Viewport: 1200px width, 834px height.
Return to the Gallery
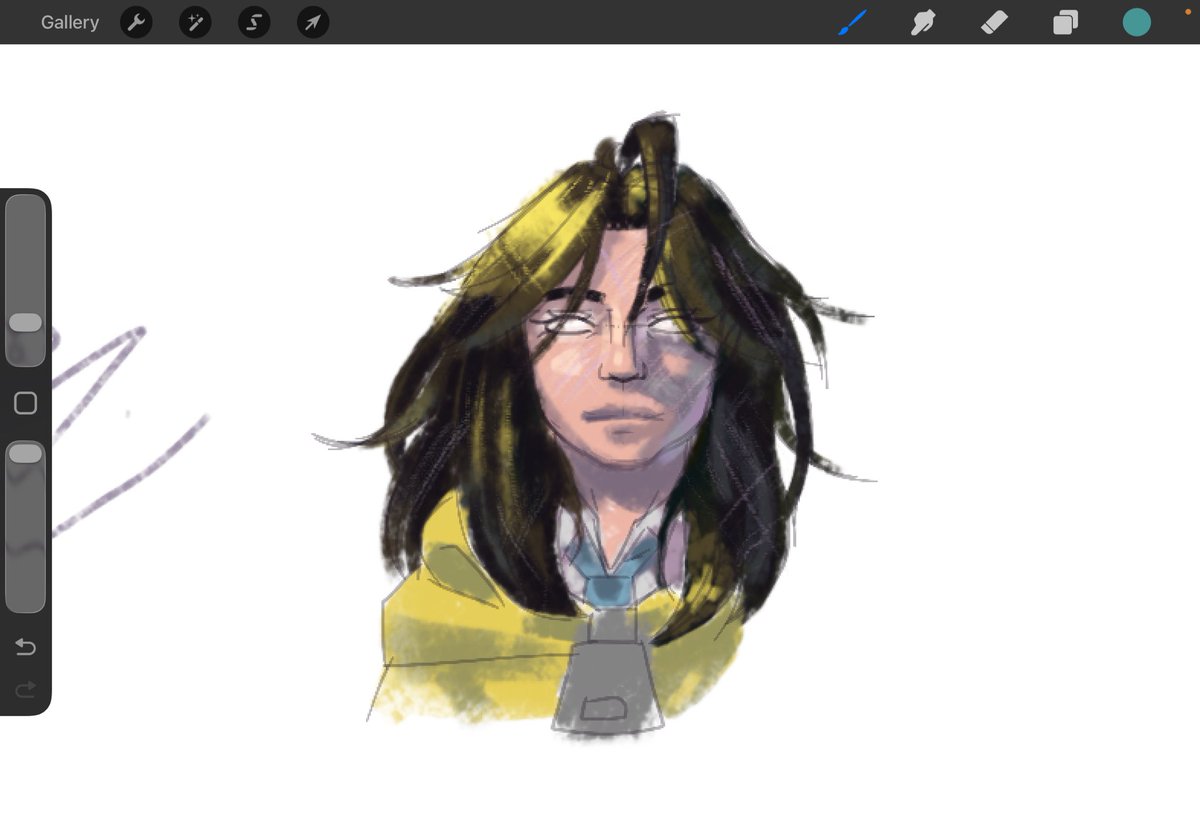tap(70, 22)
